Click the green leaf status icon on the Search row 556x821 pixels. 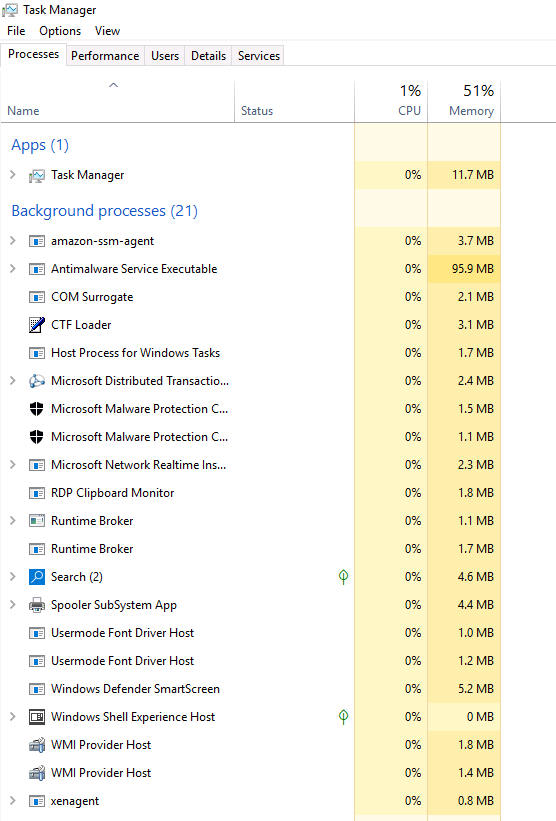tap(343, 577)
